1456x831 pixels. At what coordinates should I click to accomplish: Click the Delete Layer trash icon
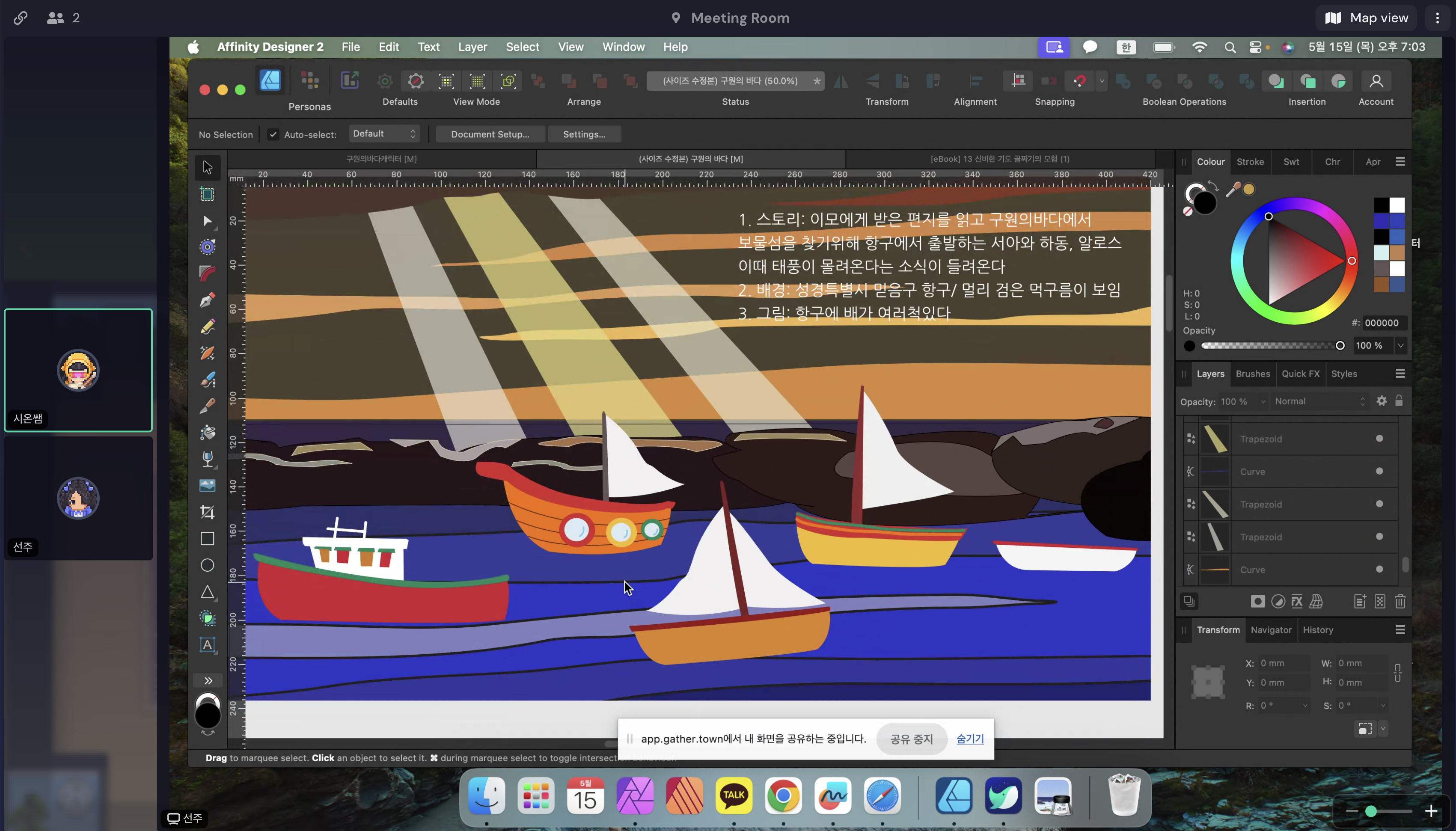(1400, 601)
